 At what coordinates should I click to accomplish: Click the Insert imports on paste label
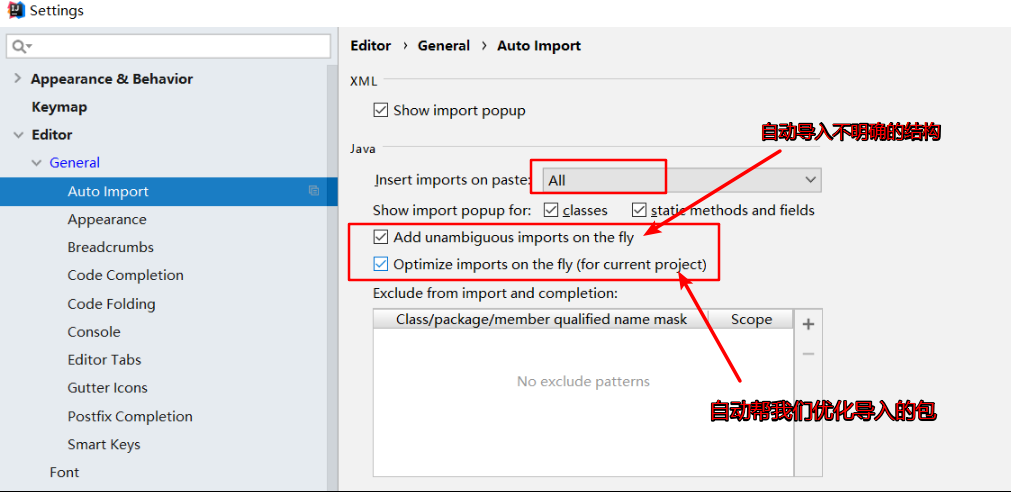point(453,180)
